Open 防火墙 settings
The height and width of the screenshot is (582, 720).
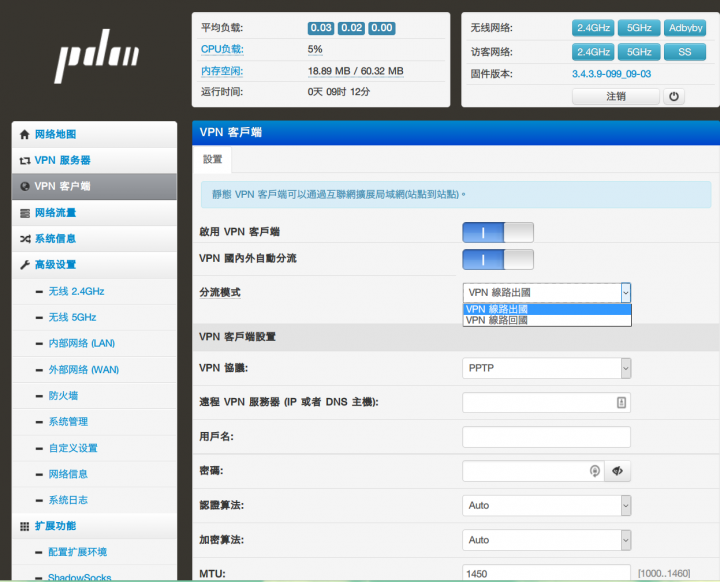[x=63, y=396]
